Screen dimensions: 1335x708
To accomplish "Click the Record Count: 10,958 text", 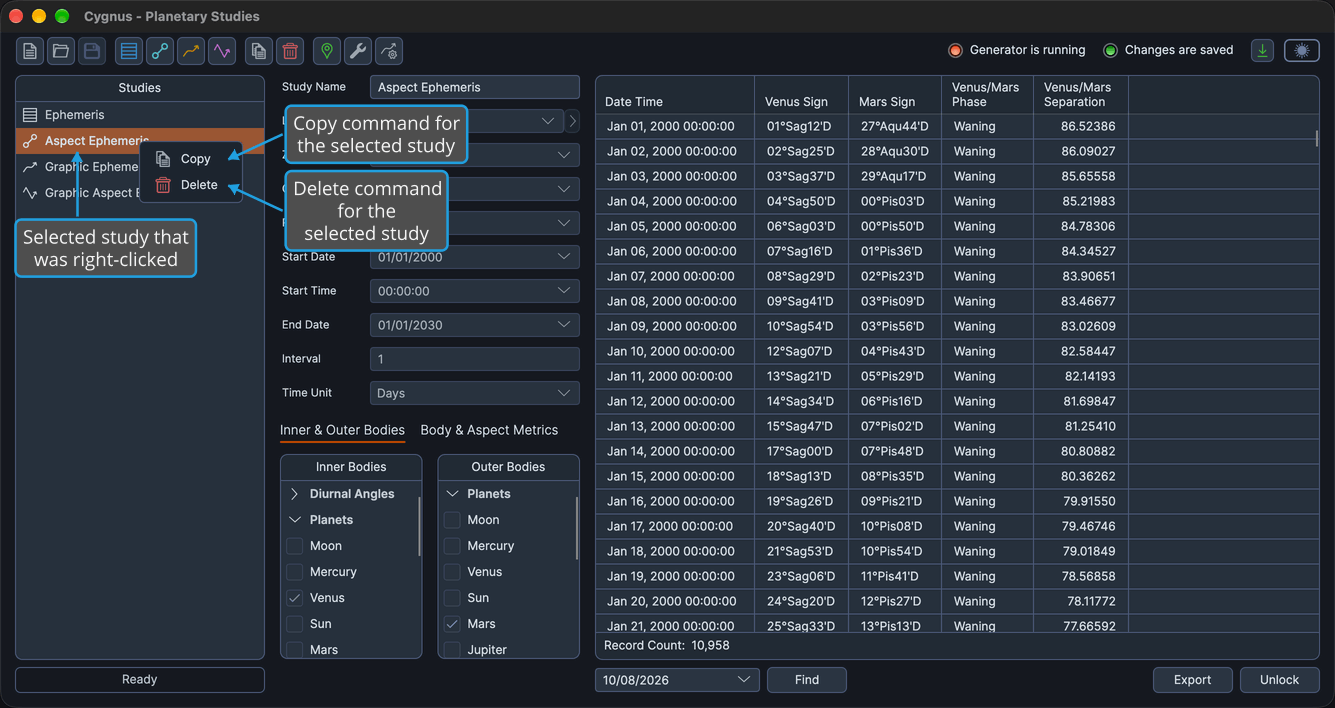I will [x=667, y=646].
